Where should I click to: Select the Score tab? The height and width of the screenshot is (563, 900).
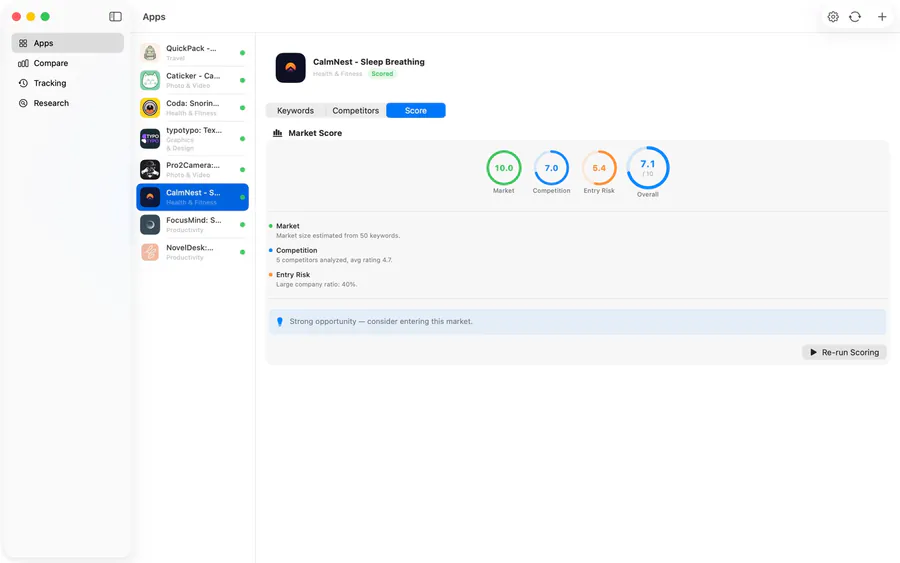416,111
